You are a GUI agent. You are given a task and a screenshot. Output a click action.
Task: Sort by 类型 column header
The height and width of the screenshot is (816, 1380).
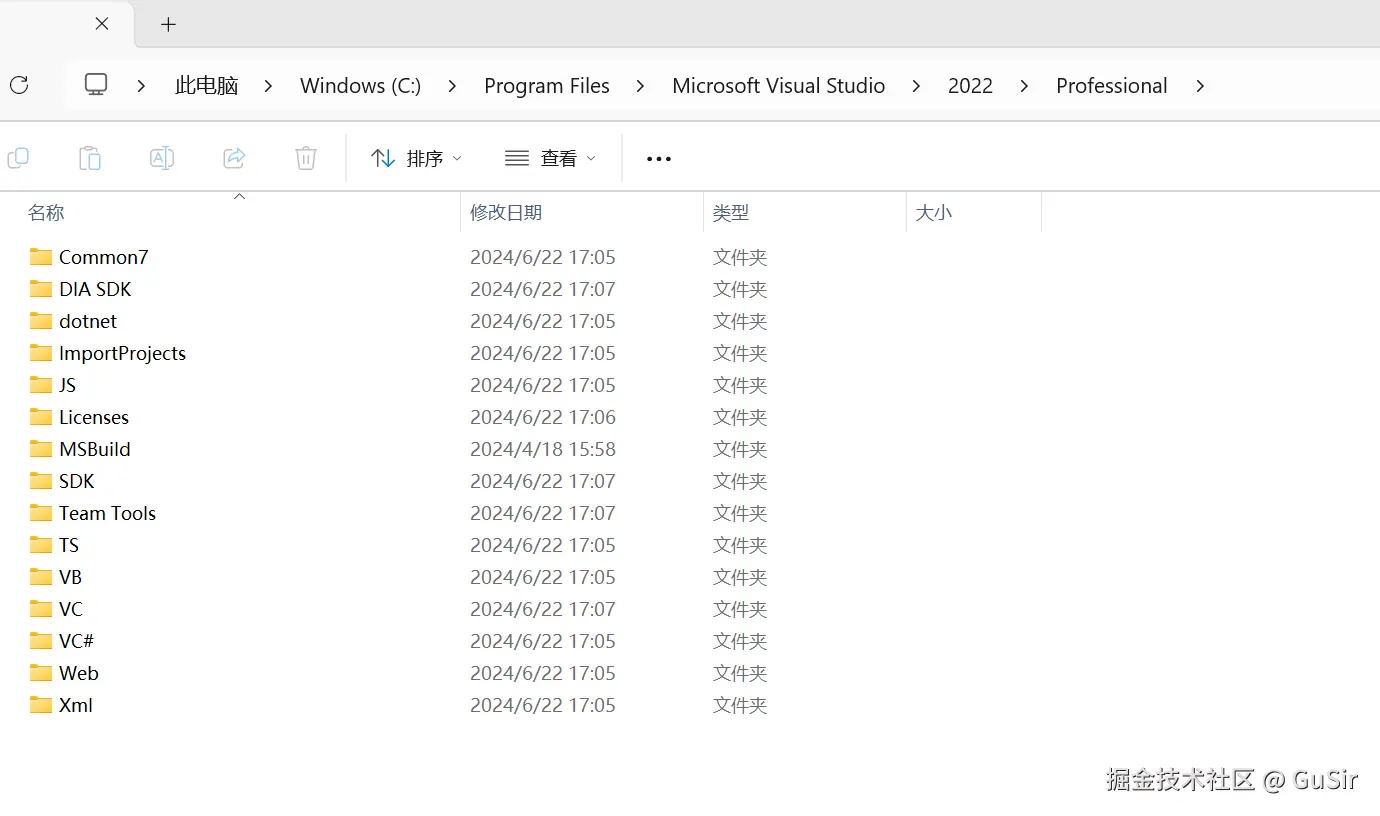tap(731, 212)
